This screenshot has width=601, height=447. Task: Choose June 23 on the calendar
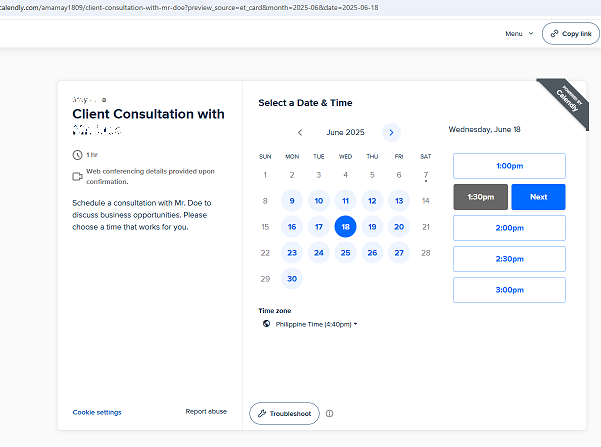(292, 253)
